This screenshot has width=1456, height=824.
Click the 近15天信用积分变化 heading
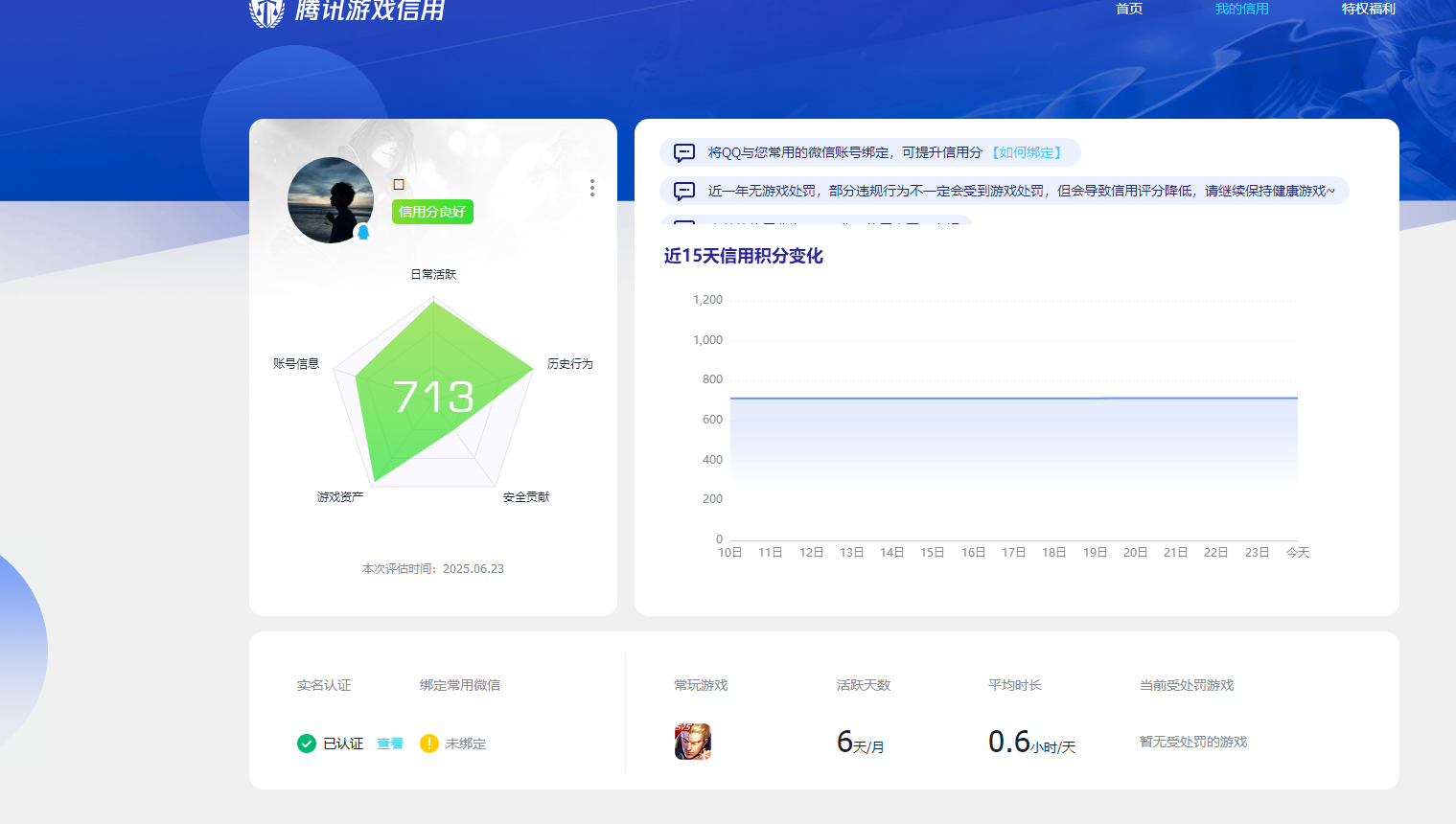(744, 256)
